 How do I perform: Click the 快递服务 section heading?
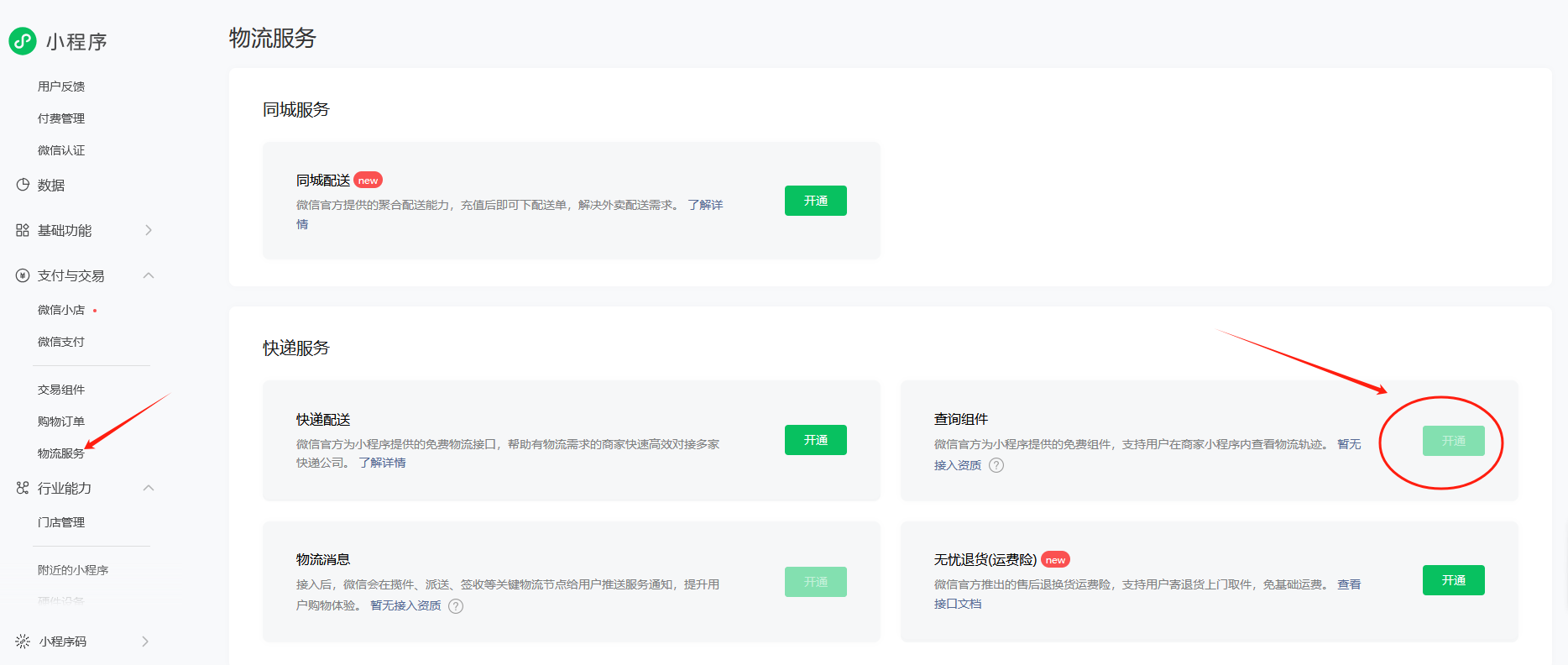click(x=296, y=348)
